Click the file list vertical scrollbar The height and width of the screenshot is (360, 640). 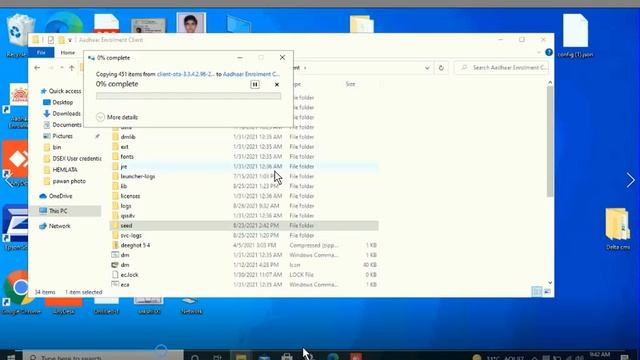(x=550, y=141)
